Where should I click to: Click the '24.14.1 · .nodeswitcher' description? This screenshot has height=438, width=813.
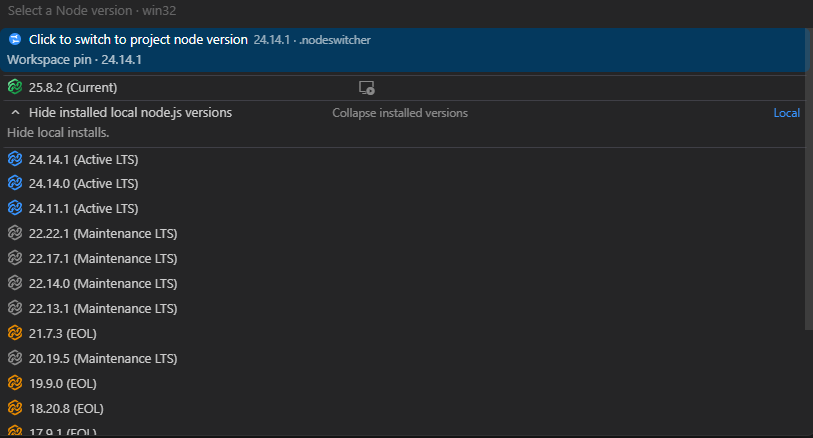[312, 40]
